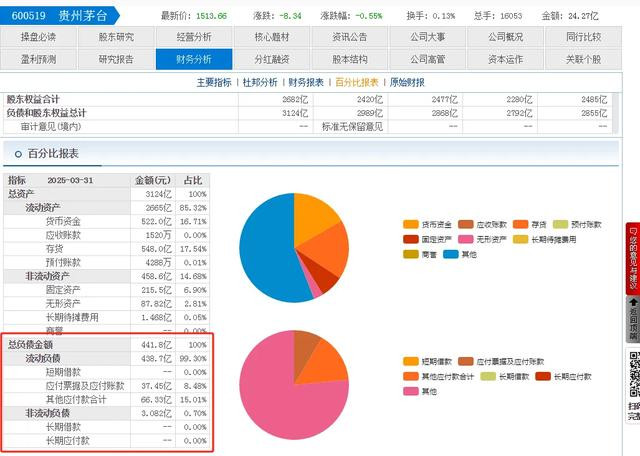Screen dimensions: 640x456
Task: Select the 总资产 table row
Action: (x=107, y=194)
